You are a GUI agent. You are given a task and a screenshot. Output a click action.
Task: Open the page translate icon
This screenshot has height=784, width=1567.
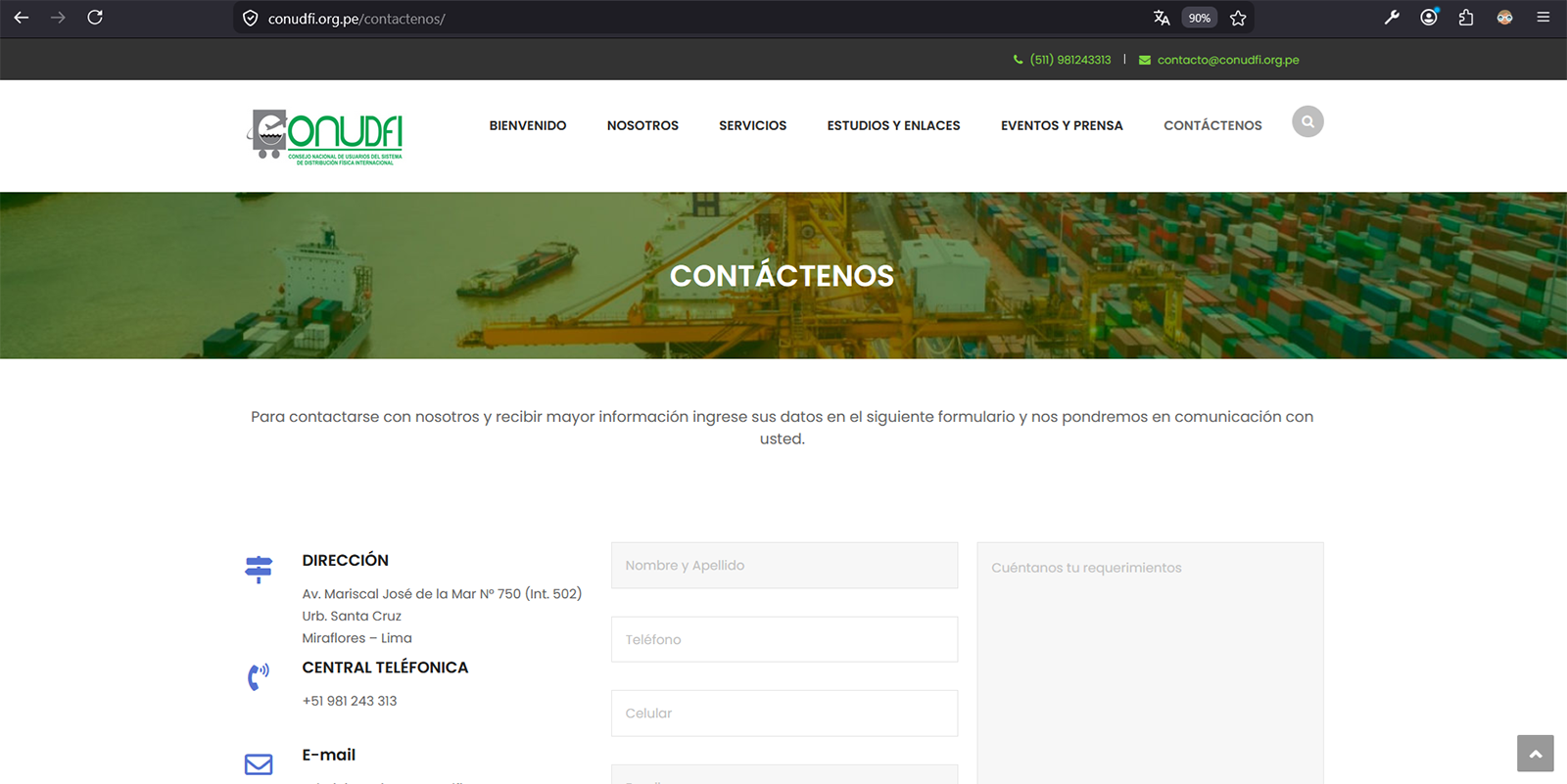pos(1162,18)
